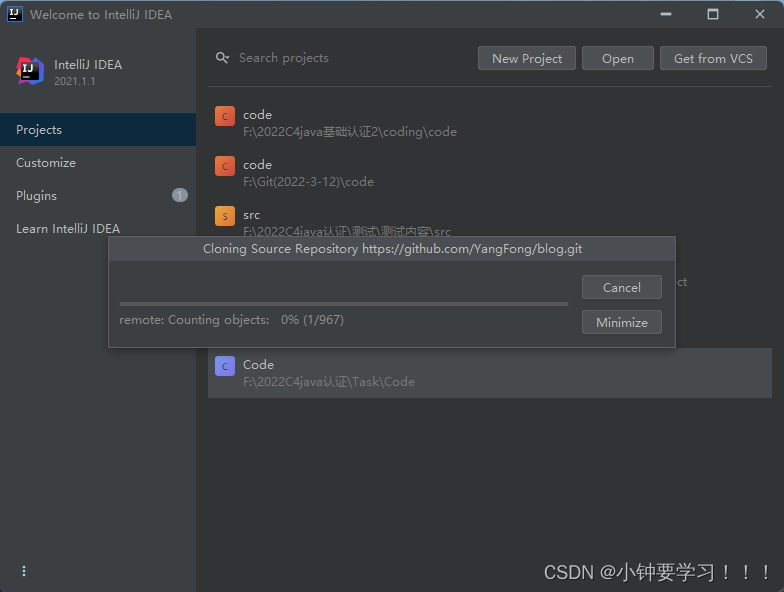
Task: Open the options menu with three dots
Action: pyautogui.click(x=24, y=571)
